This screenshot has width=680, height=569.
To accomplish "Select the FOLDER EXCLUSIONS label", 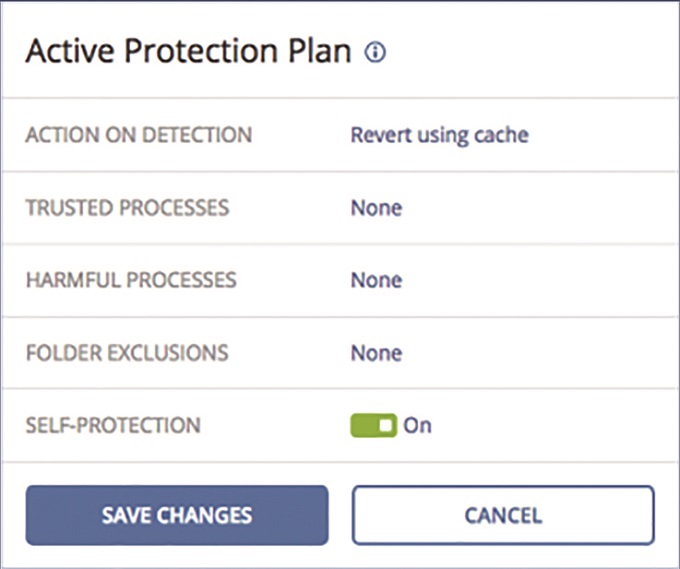I will (127, 353).
